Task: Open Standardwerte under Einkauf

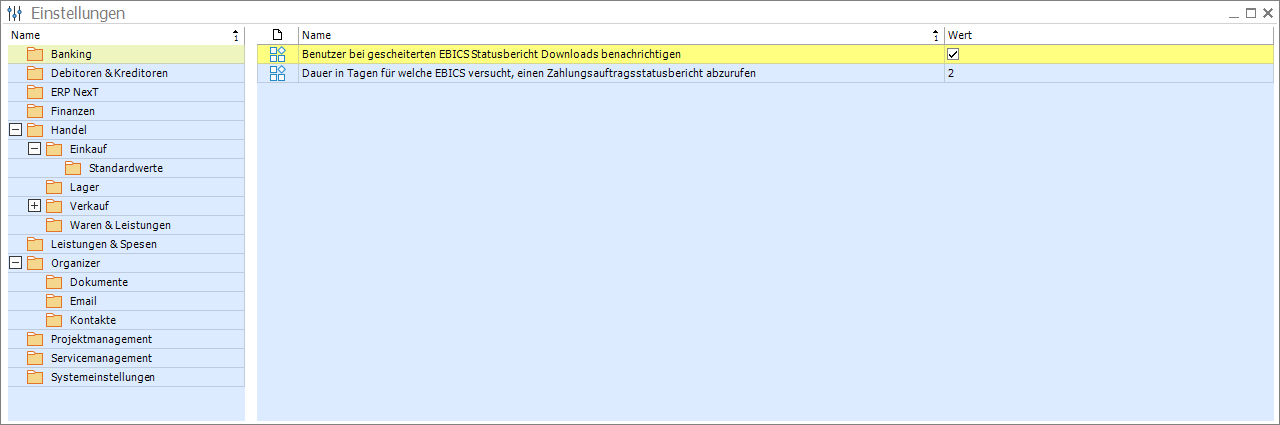Action: point(126,168)
